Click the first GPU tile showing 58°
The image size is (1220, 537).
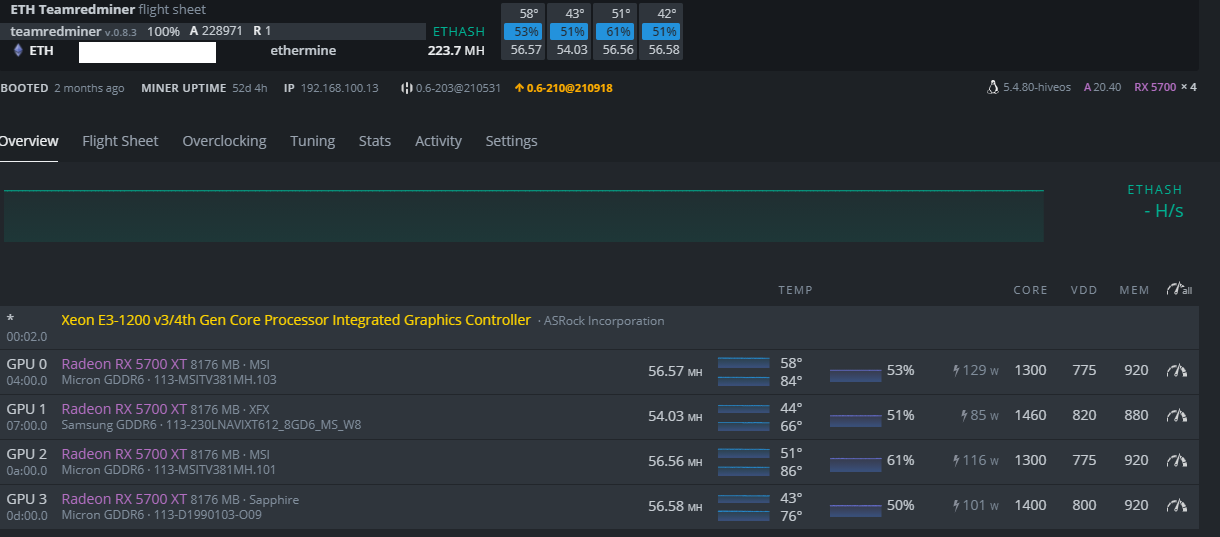point(526,31)
